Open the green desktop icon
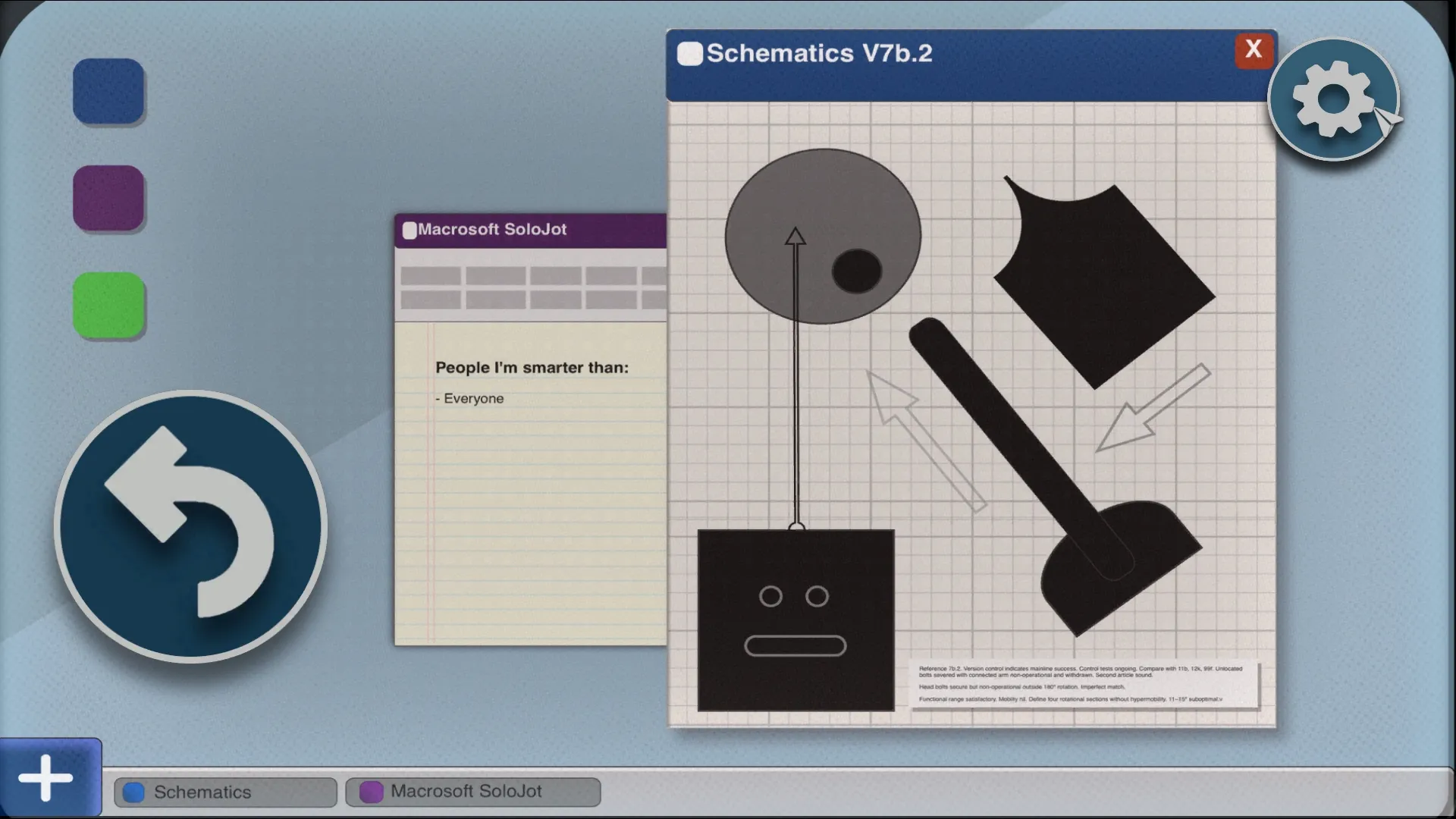This screenshot has width=1456, height=819. click(108, 305)
